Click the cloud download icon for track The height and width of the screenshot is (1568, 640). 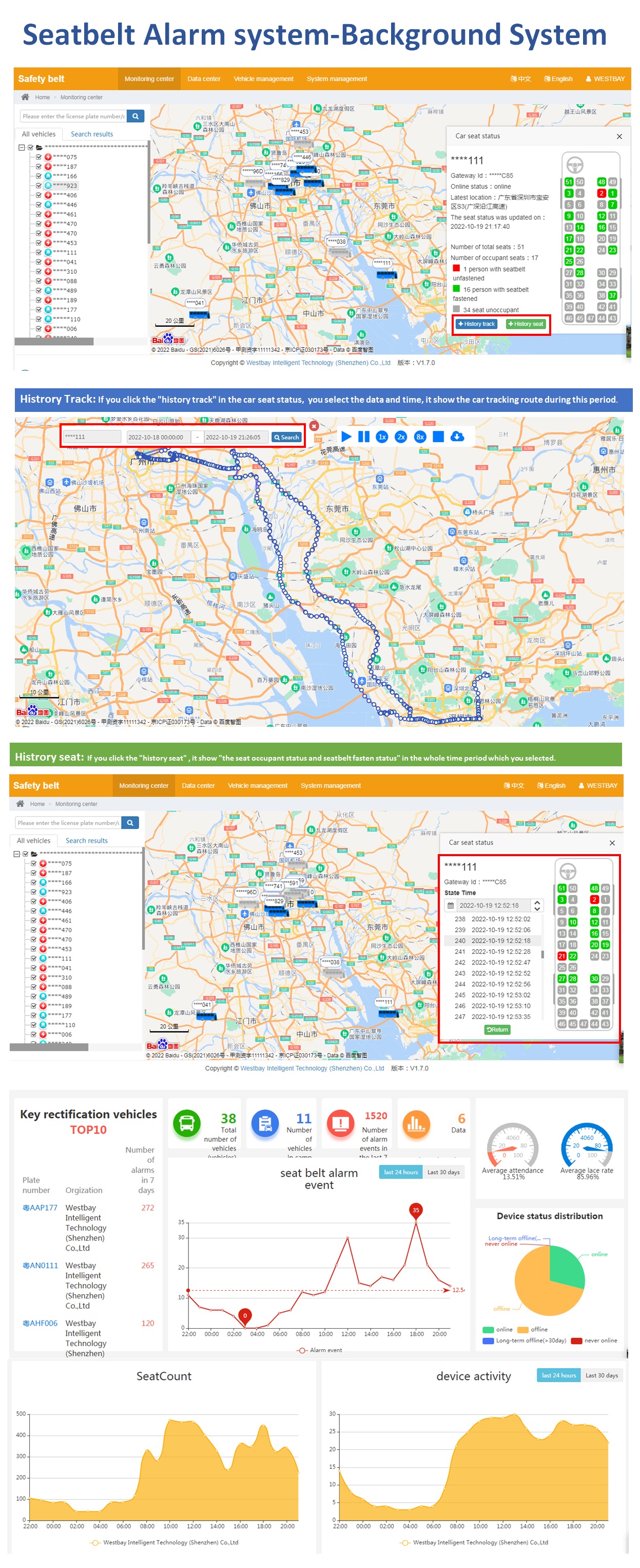(457, 437)
